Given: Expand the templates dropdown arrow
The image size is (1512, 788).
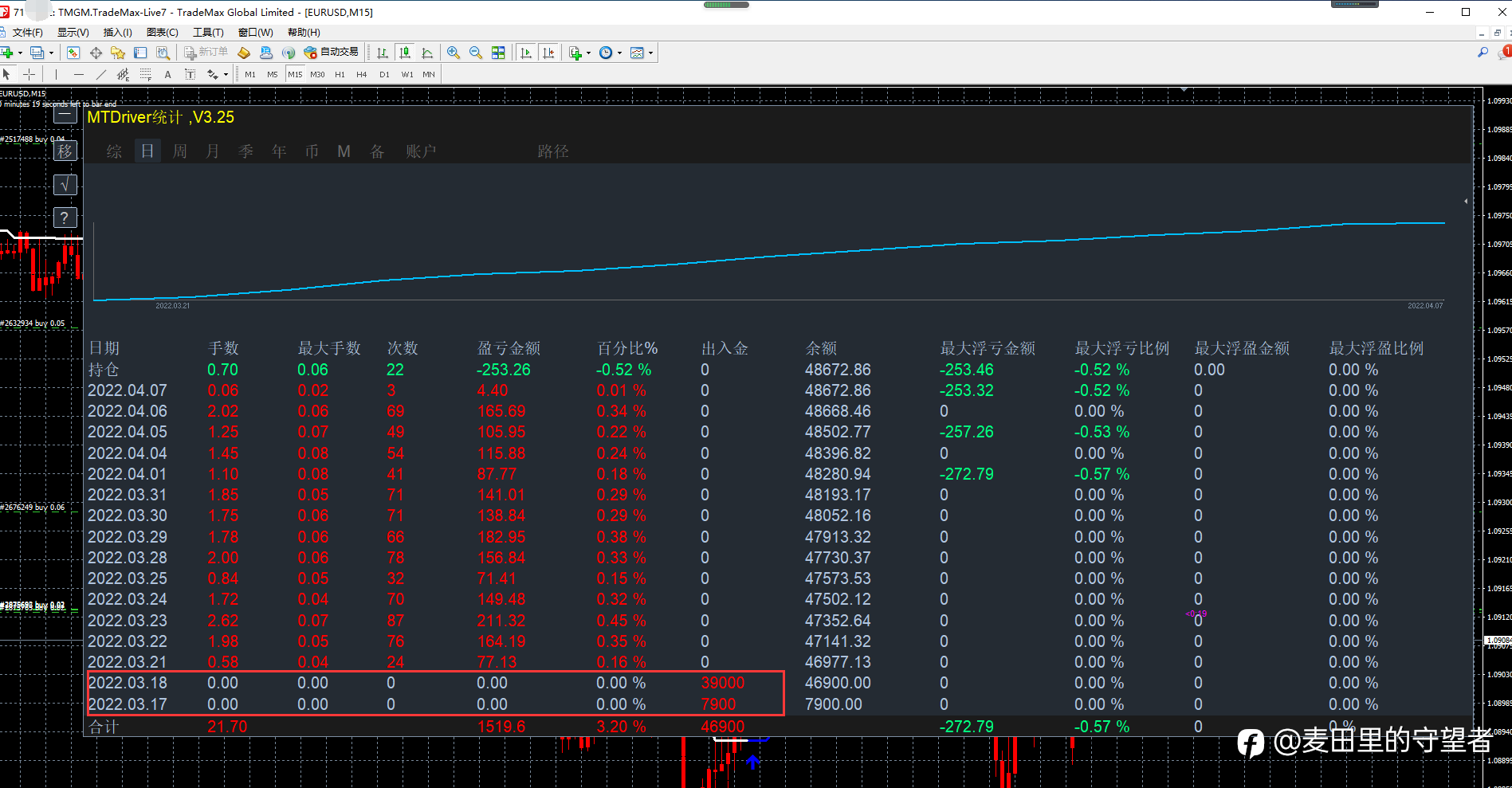Looking at the screenshot, I should point(650,53).
